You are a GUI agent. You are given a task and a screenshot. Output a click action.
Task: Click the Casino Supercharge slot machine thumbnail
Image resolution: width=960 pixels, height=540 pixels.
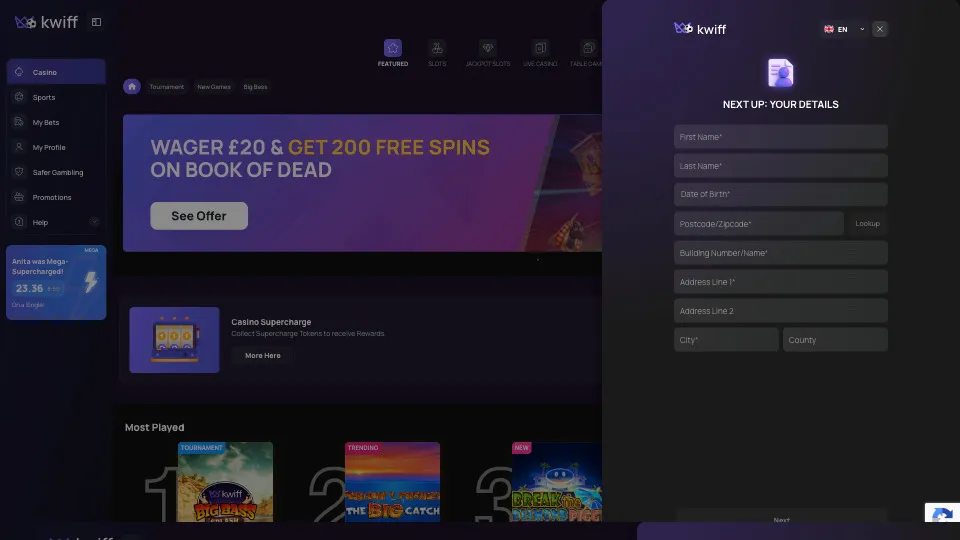[x=174, y=340]
